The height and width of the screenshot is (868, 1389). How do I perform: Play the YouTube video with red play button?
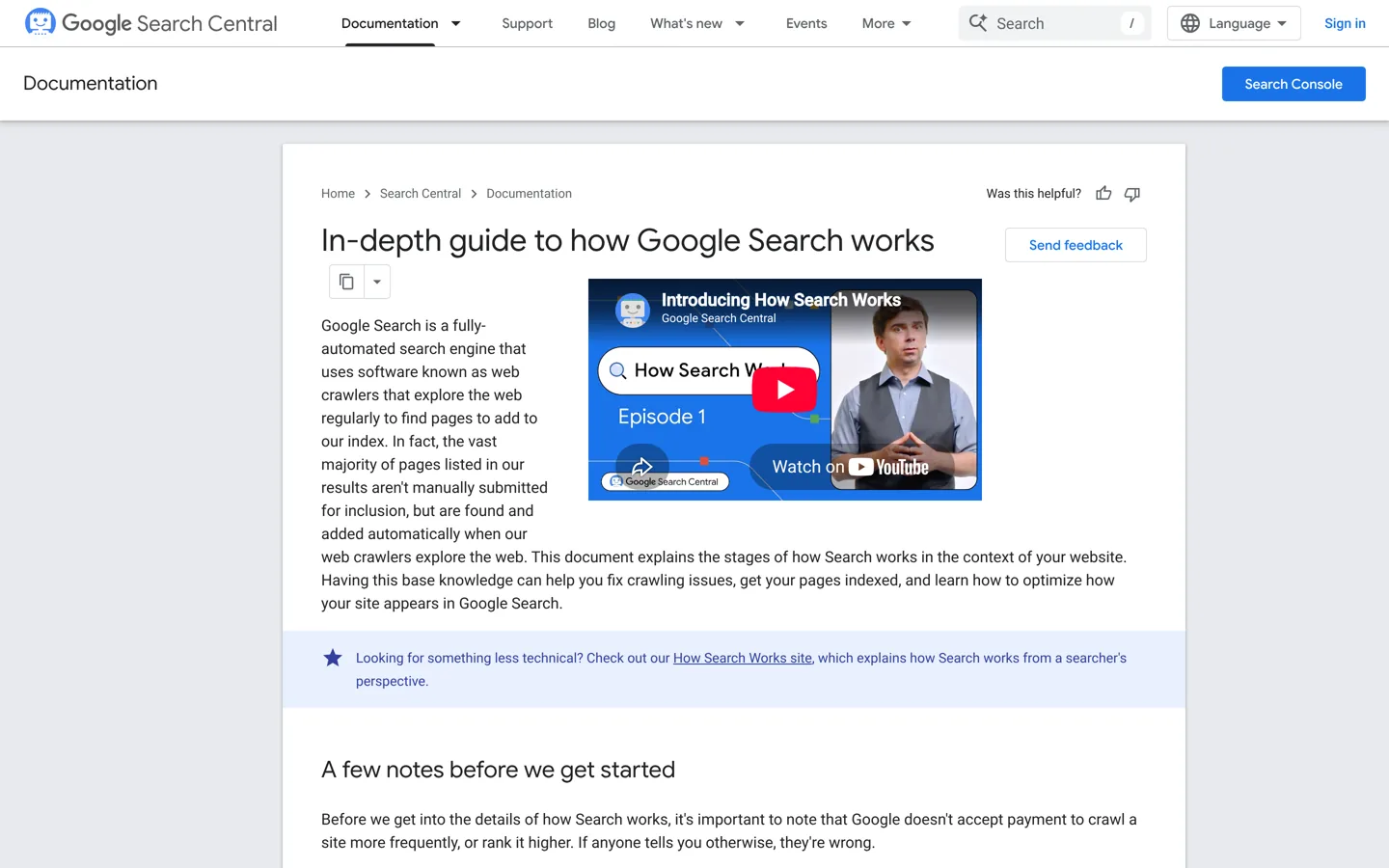[784, 390]
